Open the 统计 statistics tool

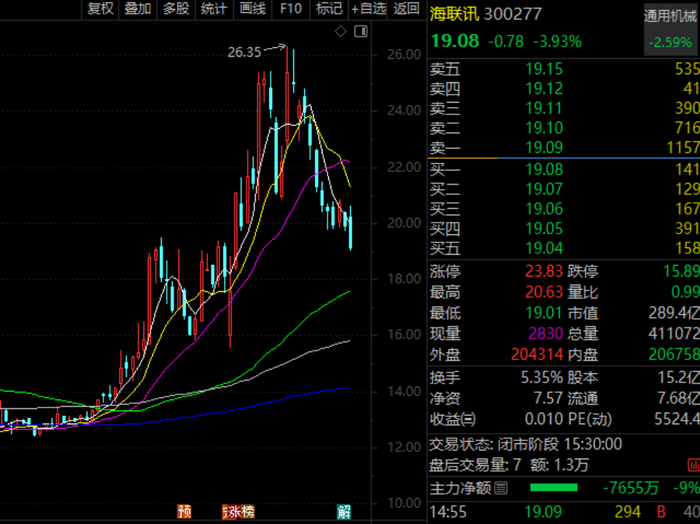point(214,8)
